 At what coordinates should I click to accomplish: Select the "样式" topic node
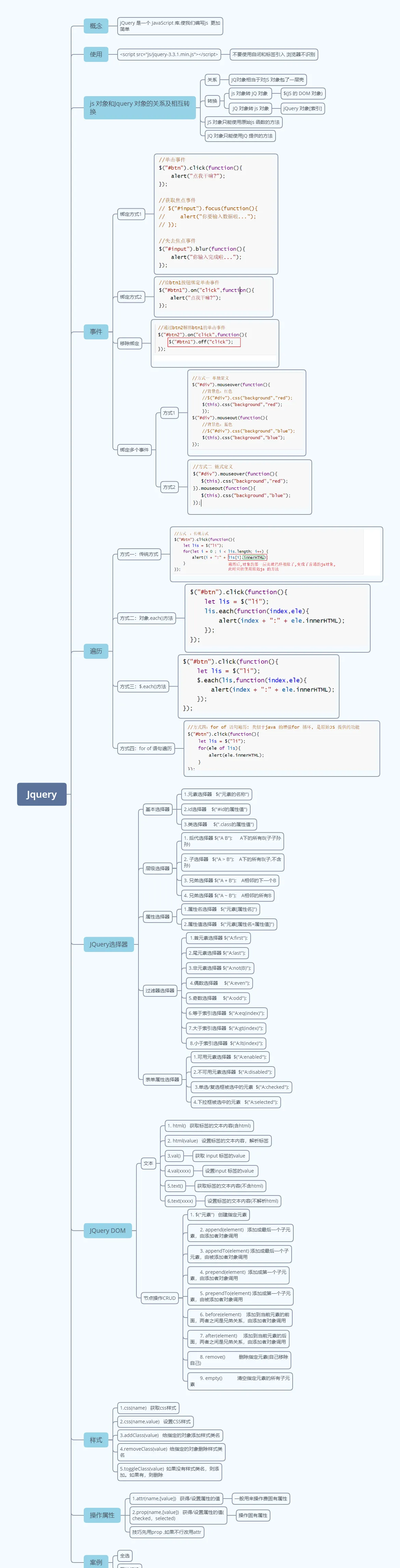(96, 1440)
